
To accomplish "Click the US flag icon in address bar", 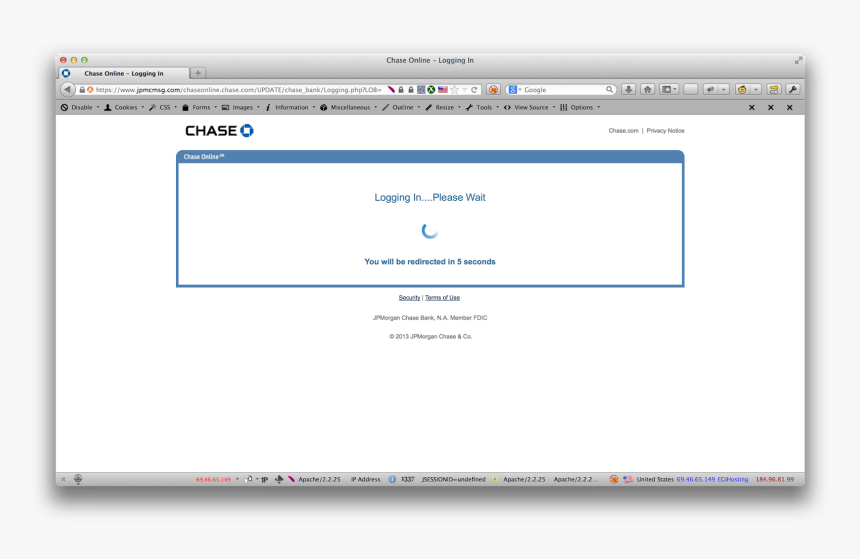I will tap(442, 90).
